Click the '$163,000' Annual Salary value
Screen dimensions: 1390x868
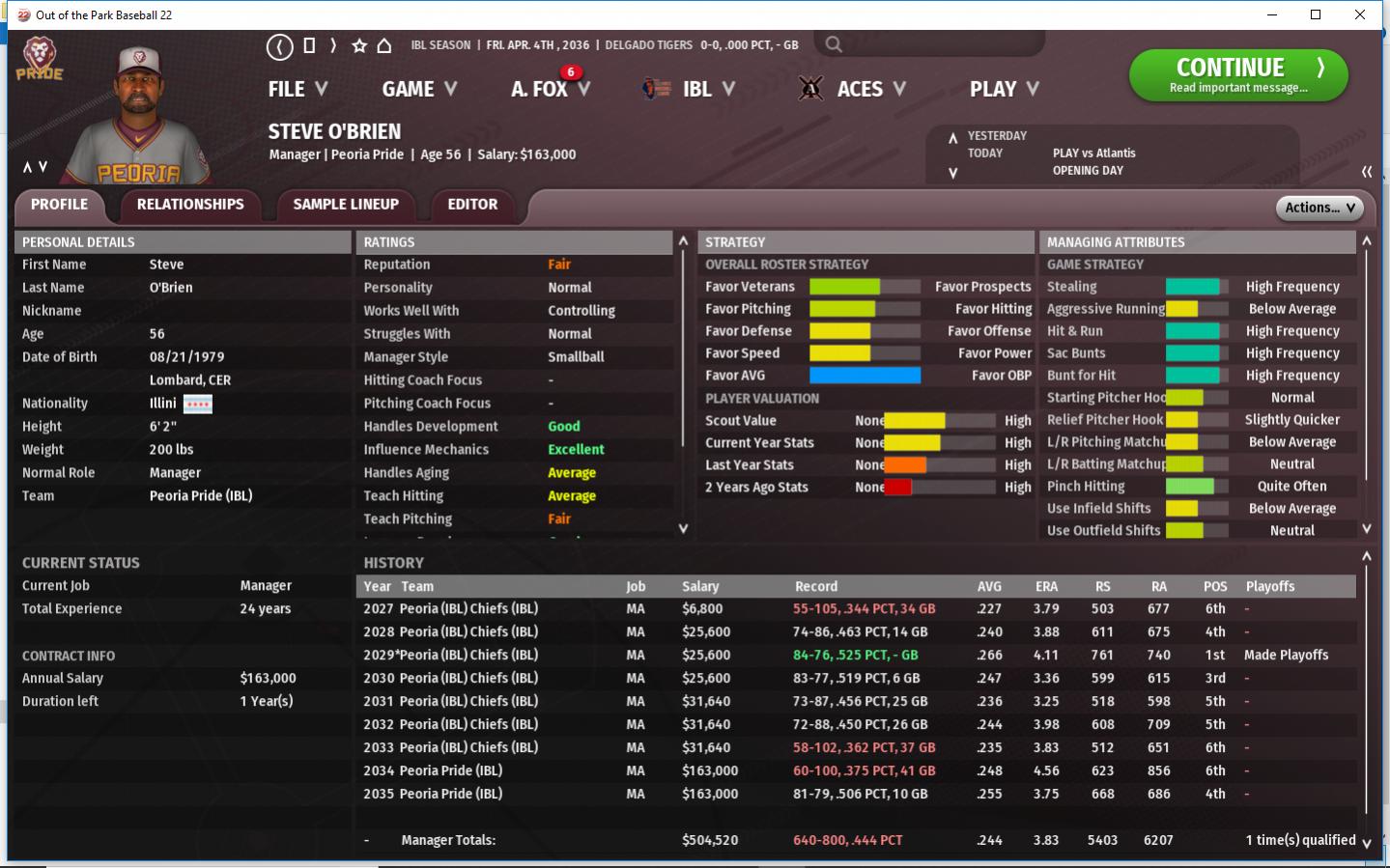click(268, 678)
